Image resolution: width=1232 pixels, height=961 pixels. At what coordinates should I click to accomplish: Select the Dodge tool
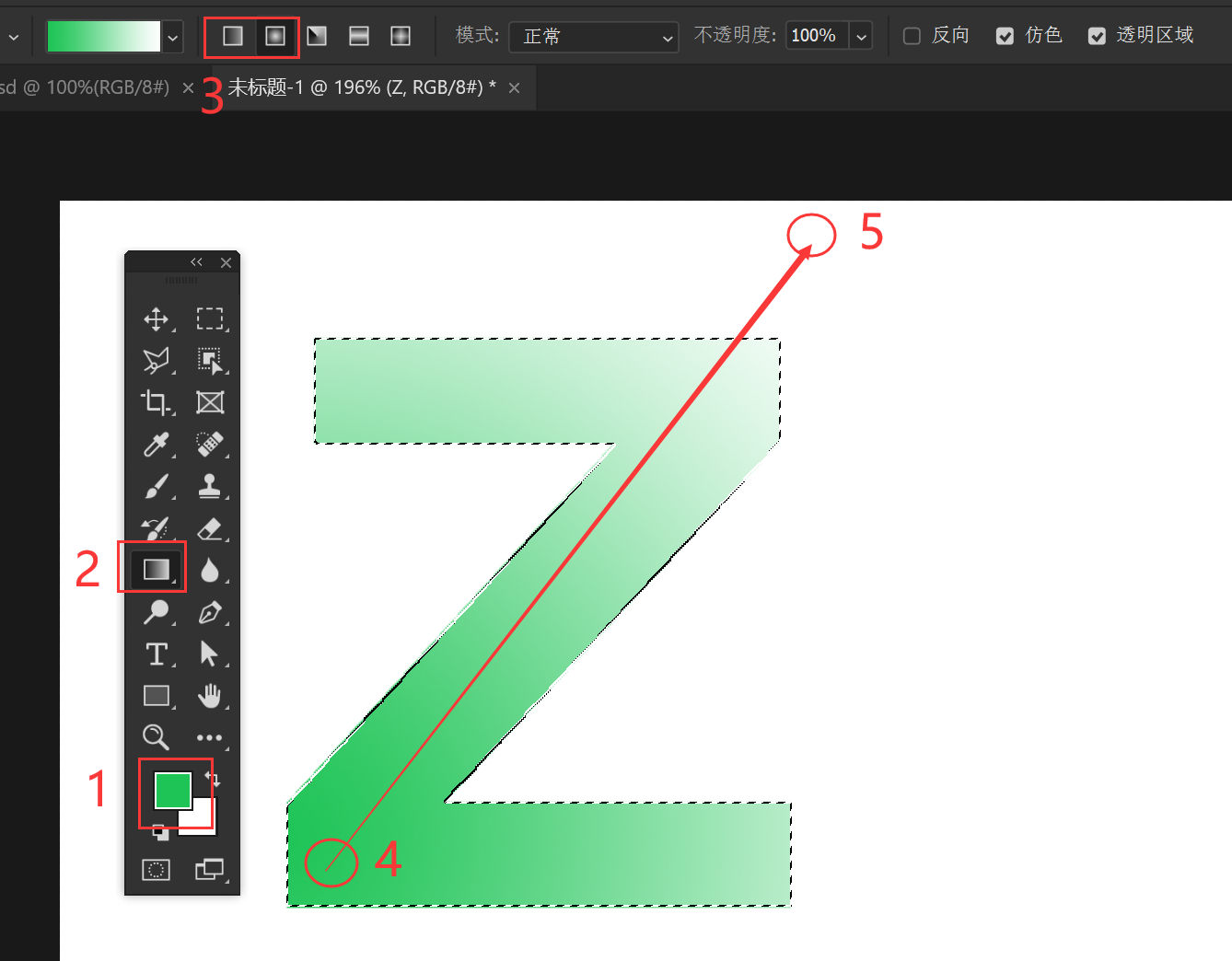[x=157, y=612]
